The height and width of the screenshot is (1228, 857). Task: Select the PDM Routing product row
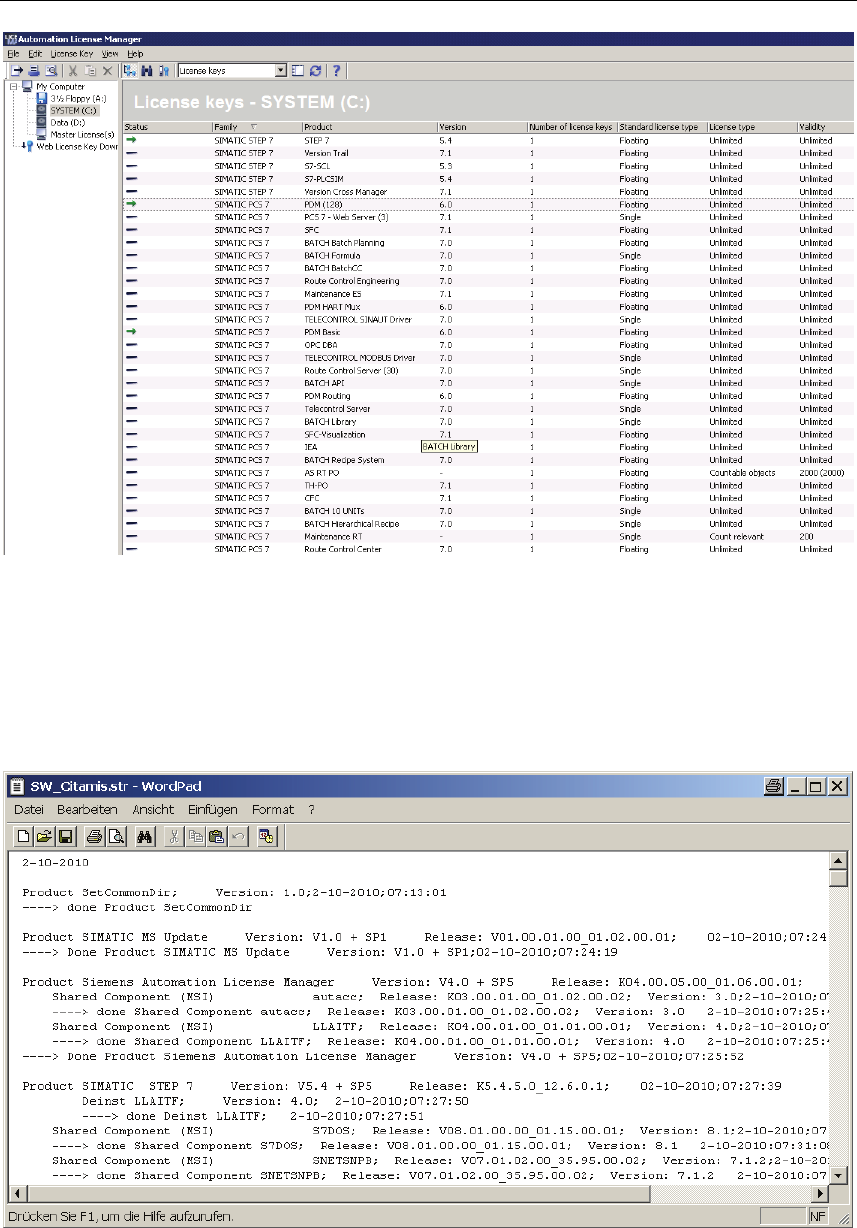click(x=488, y=396)
